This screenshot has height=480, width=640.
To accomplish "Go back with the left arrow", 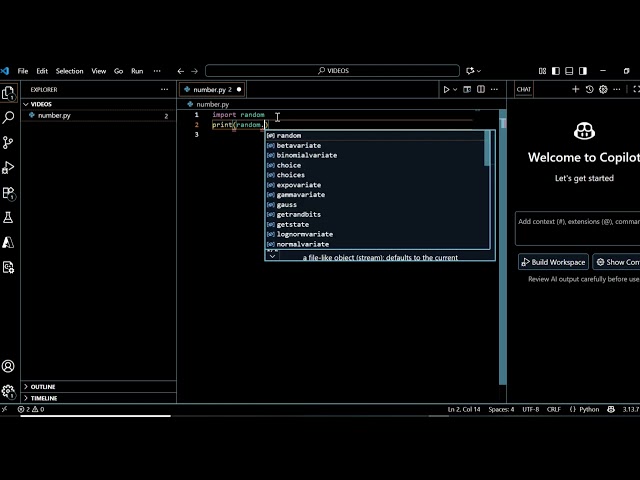I will pyautogui.click(x=180, y=71).
